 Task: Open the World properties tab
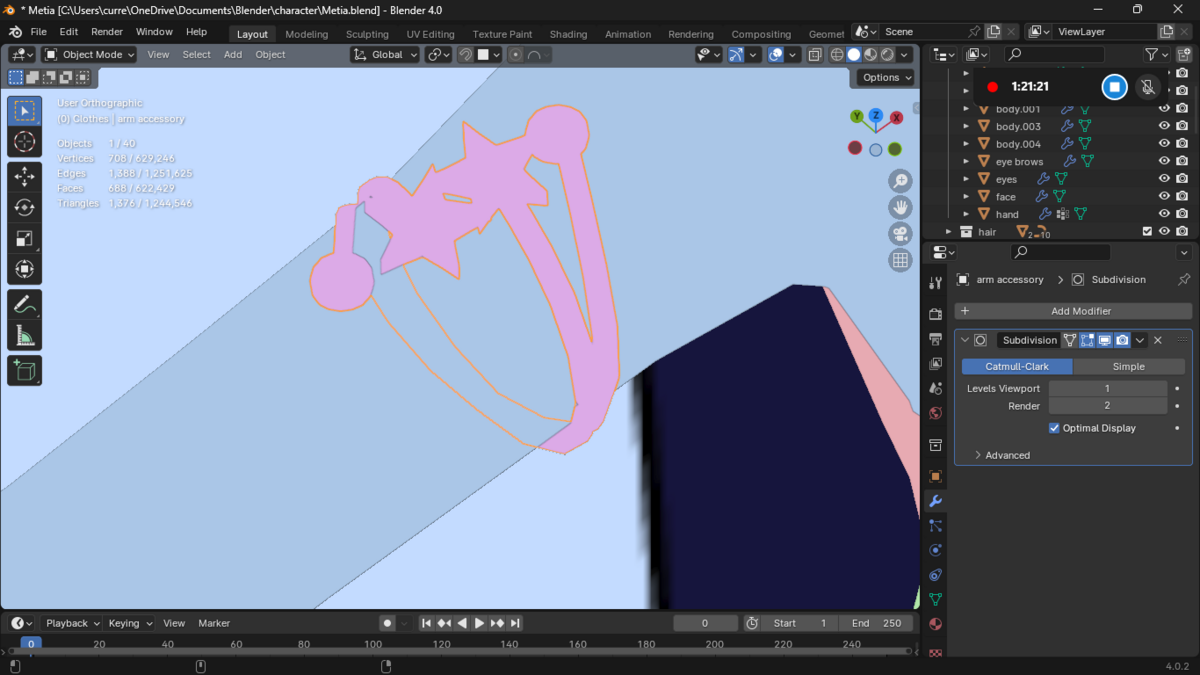coord(935,413)
